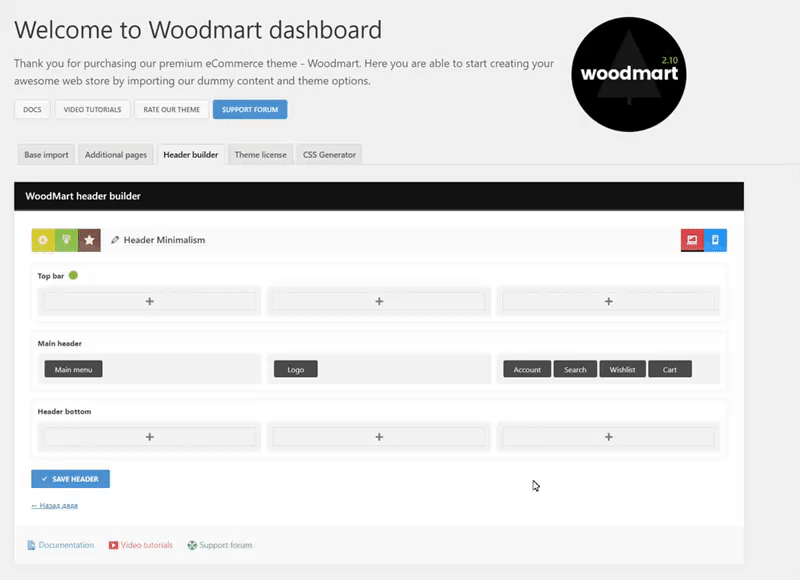Toggle the Top bar green visibility icon
800x580 pixels.
pos(73,275)
